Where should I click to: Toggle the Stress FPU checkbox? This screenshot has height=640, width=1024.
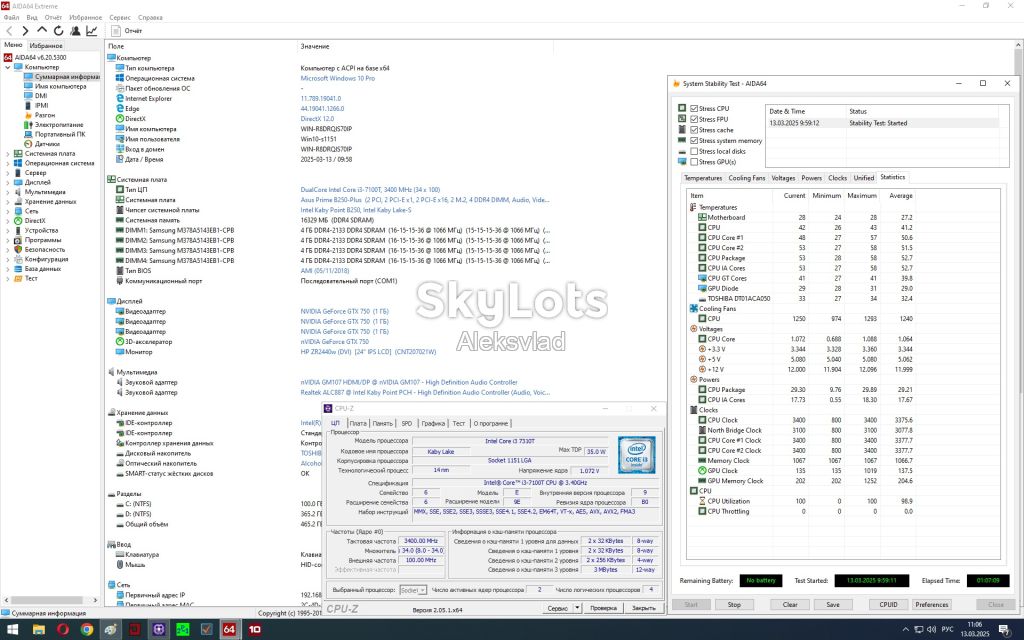pyautogui.click(x=694, y=119)
